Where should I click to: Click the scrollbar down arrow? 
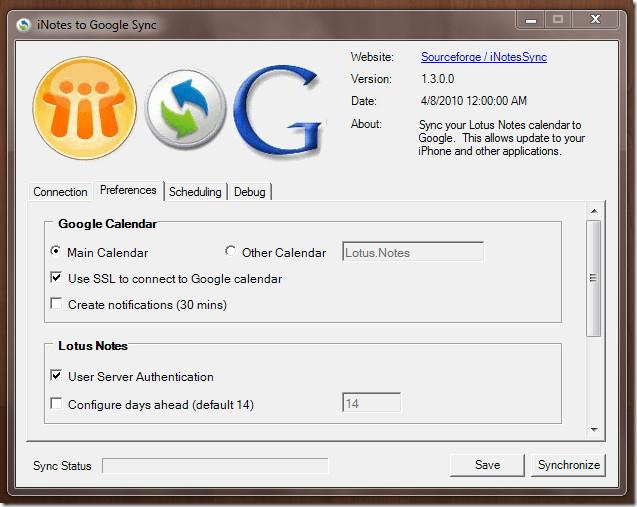tap(593, 429)
